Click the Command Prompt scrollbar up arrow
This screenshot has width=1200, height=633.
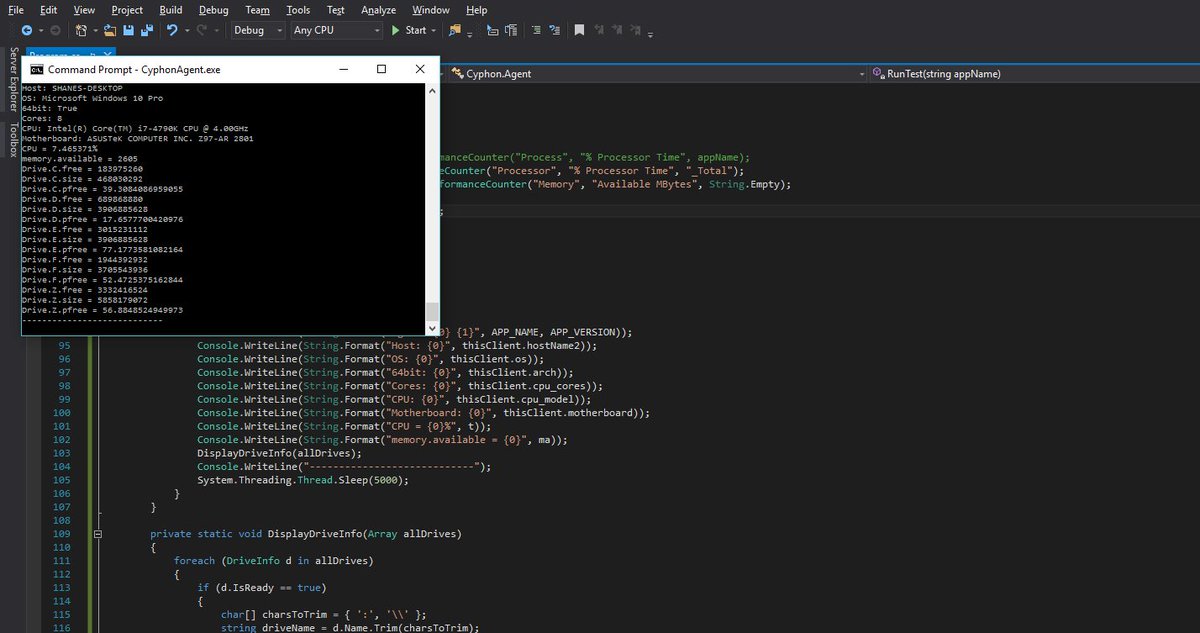point(432,91)
